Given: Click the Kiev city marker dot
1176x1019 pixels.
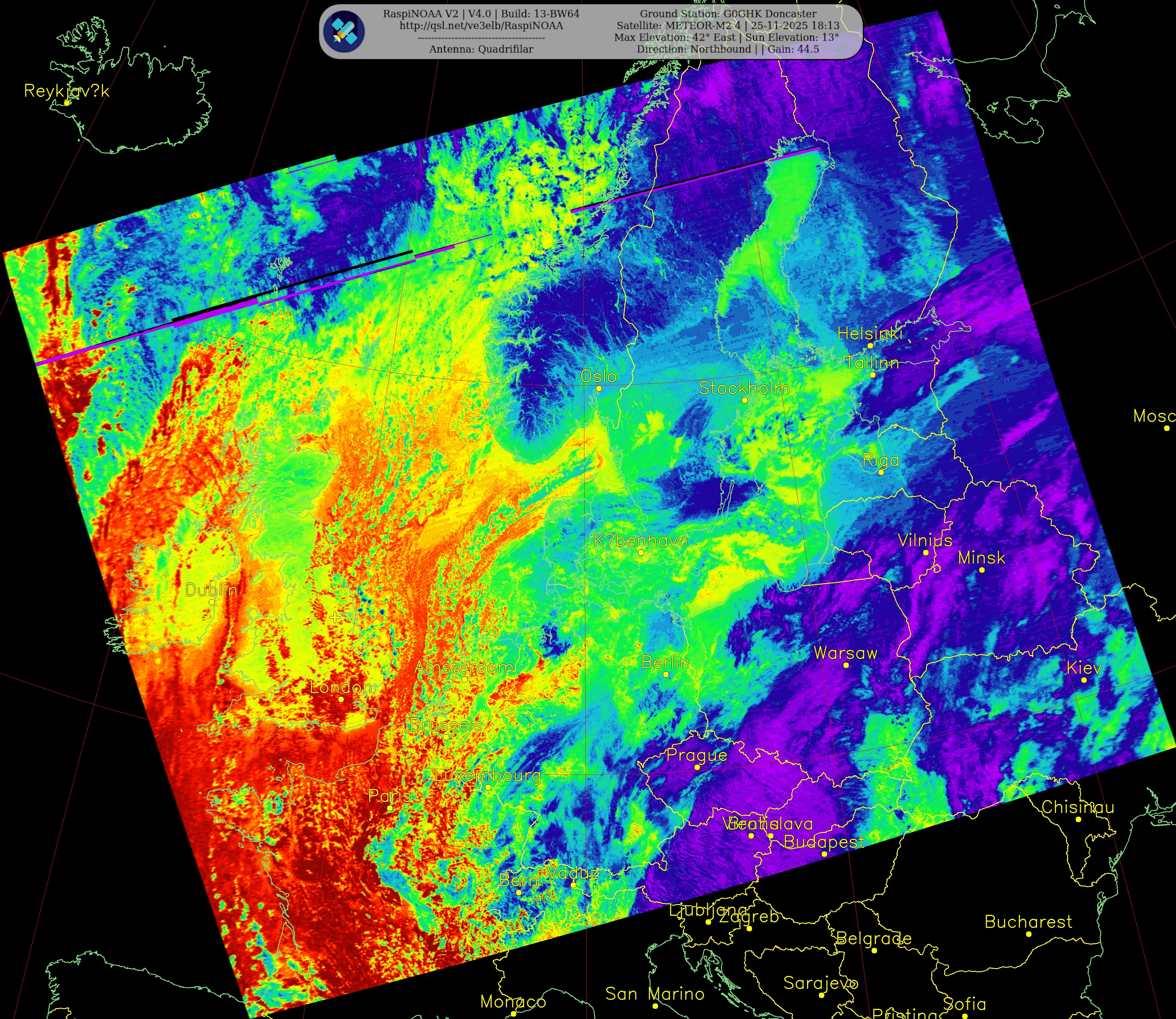Looking at the screenshot, I should click(x=1083, y=680).
